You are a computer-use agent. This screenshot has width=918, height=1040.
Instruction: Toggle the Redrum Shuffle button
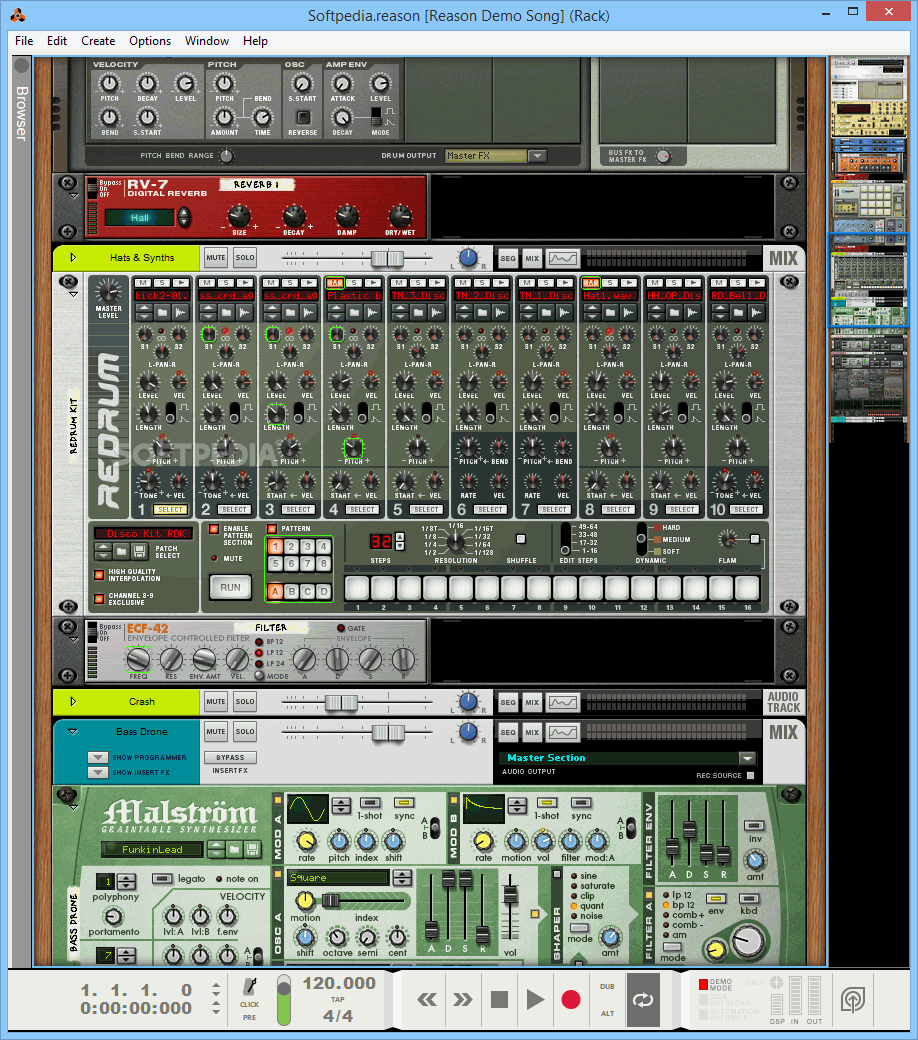pyautogui.click(x=521, y=539)
